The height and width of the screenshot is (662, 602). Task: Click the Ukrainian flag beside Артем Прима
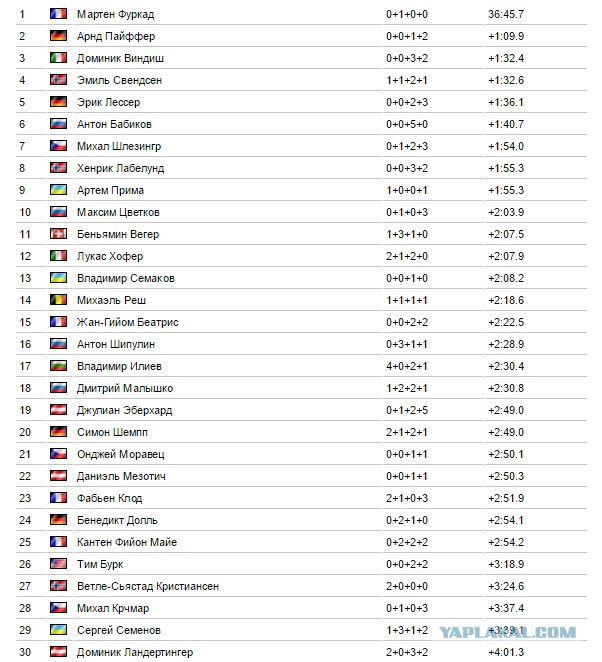click(58, 190)
